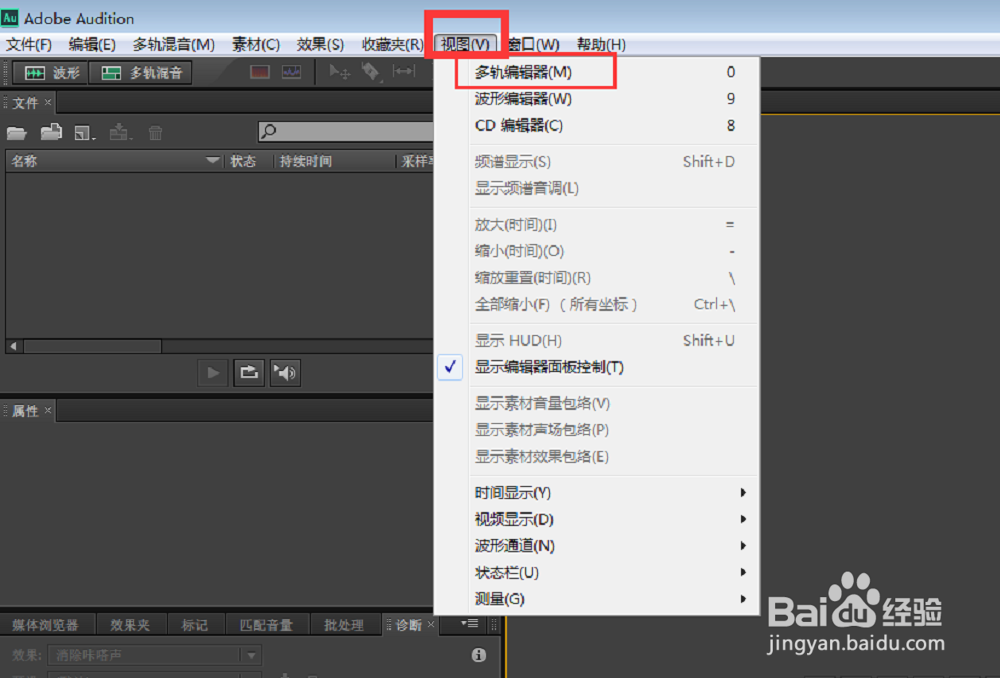This screenshot has width=1000, height=678.
Task: Toggle the spectral frequency display icon
Action: click(260, 72)
